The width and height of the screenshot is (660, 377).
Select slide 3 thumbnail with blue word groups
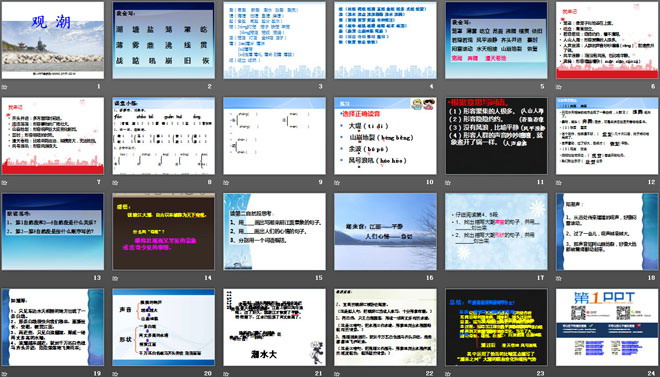[274, 40]
